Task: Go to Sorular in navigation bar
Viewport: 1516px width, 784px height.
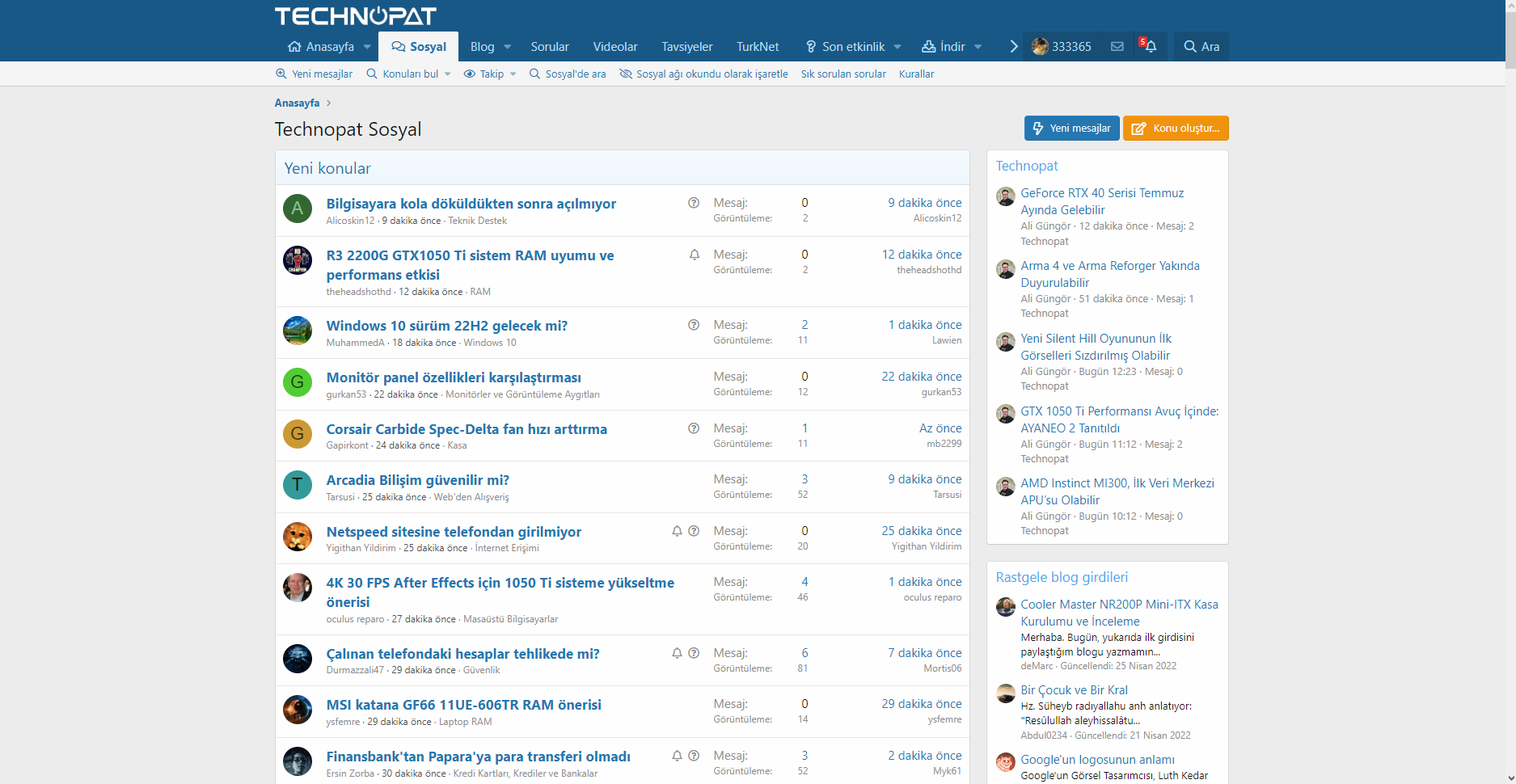Action: [550, 47]
